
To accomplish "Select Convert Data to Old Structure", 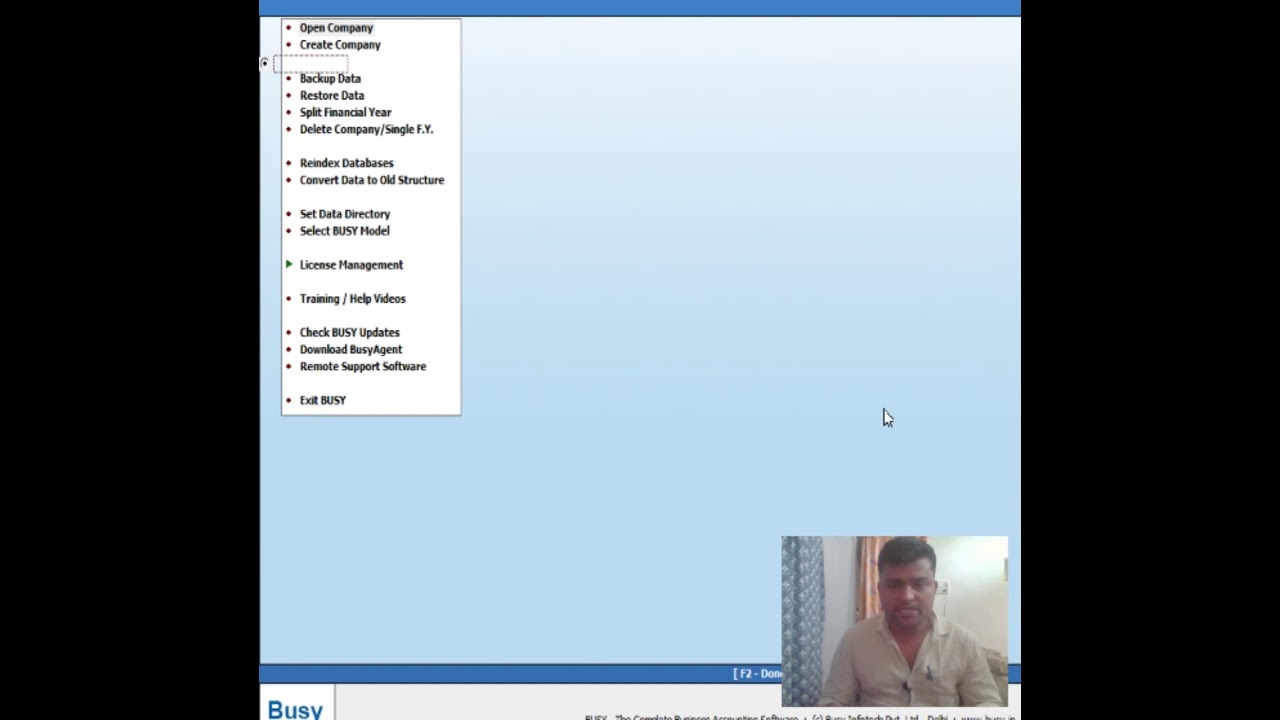I will [372, 180].
